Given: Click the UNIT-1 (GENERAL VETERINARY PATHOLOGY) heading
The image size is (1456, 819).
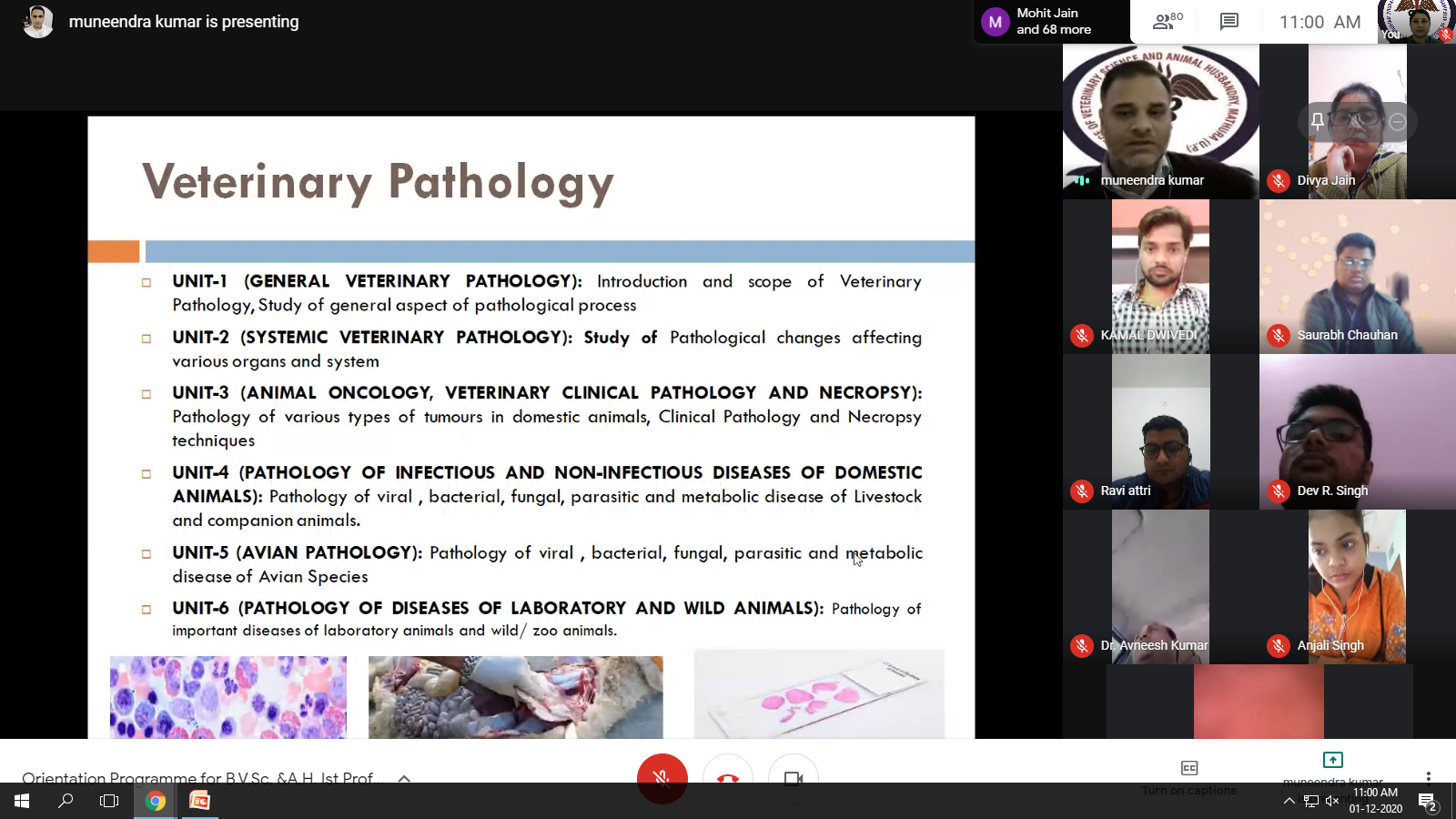Looking at the screenshot, I should pyautogui.click(x=377, y=281).
